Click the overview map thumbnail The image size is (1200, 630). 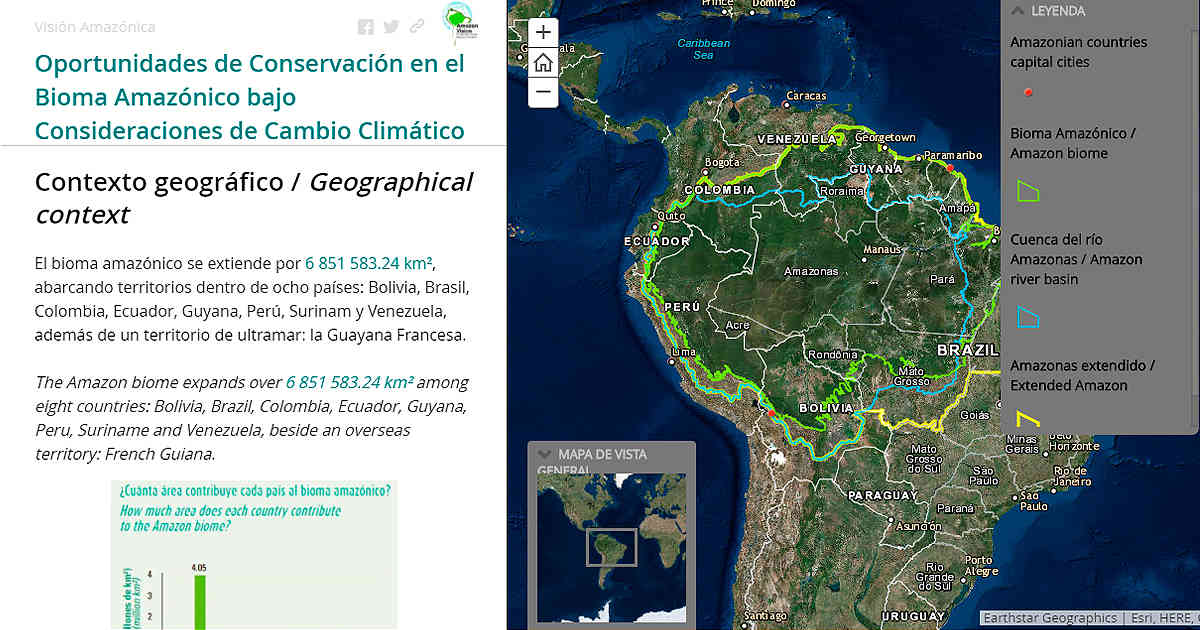click(x=612, y=548)
